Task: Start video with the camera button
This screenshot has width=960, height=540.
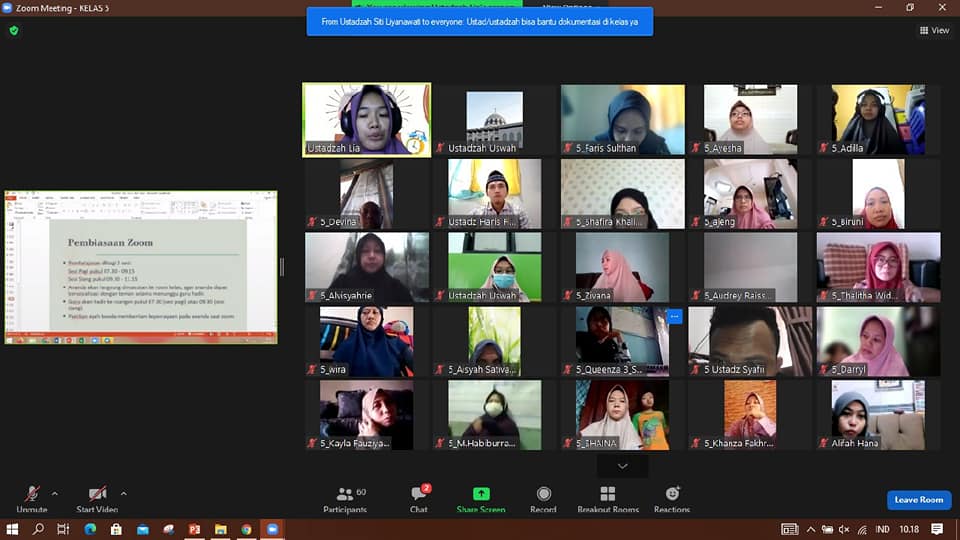Action: pos(97,495)
